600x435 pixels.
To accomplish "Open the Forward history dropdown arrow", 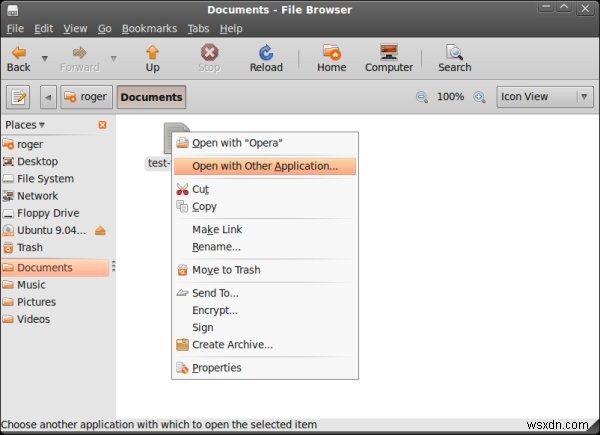I will click(x=114, y=59).
